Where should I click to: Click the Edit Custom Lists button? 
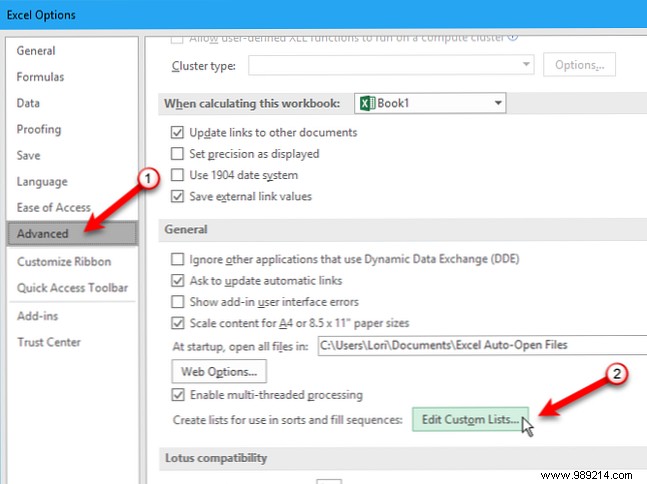(470, 419)
